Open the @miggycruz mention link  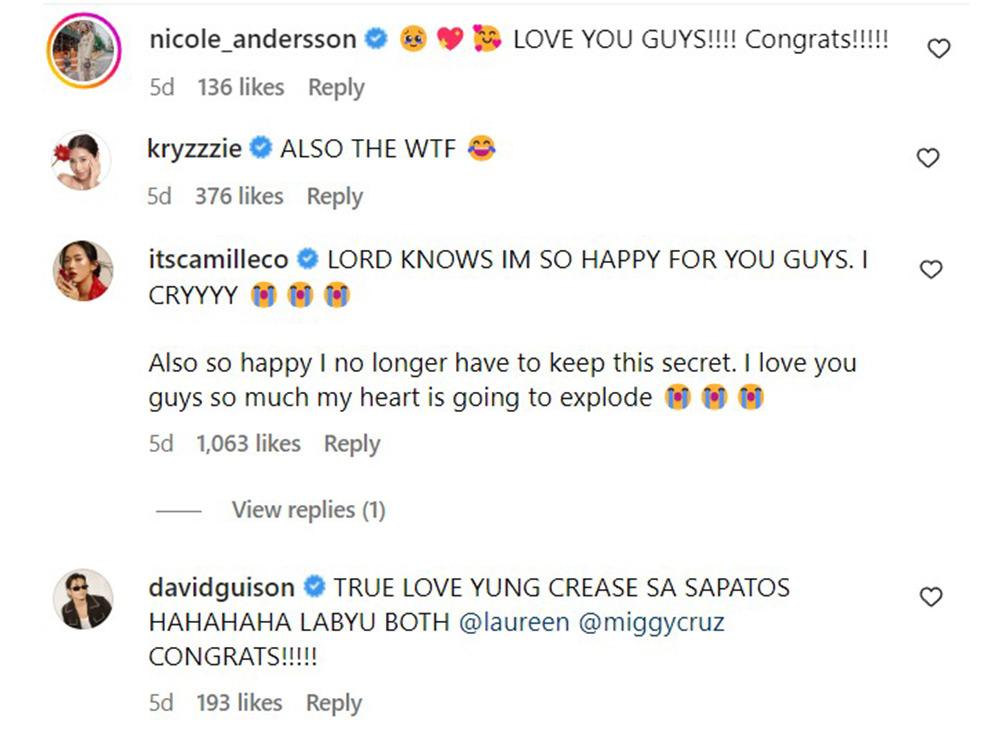[651, 622]
